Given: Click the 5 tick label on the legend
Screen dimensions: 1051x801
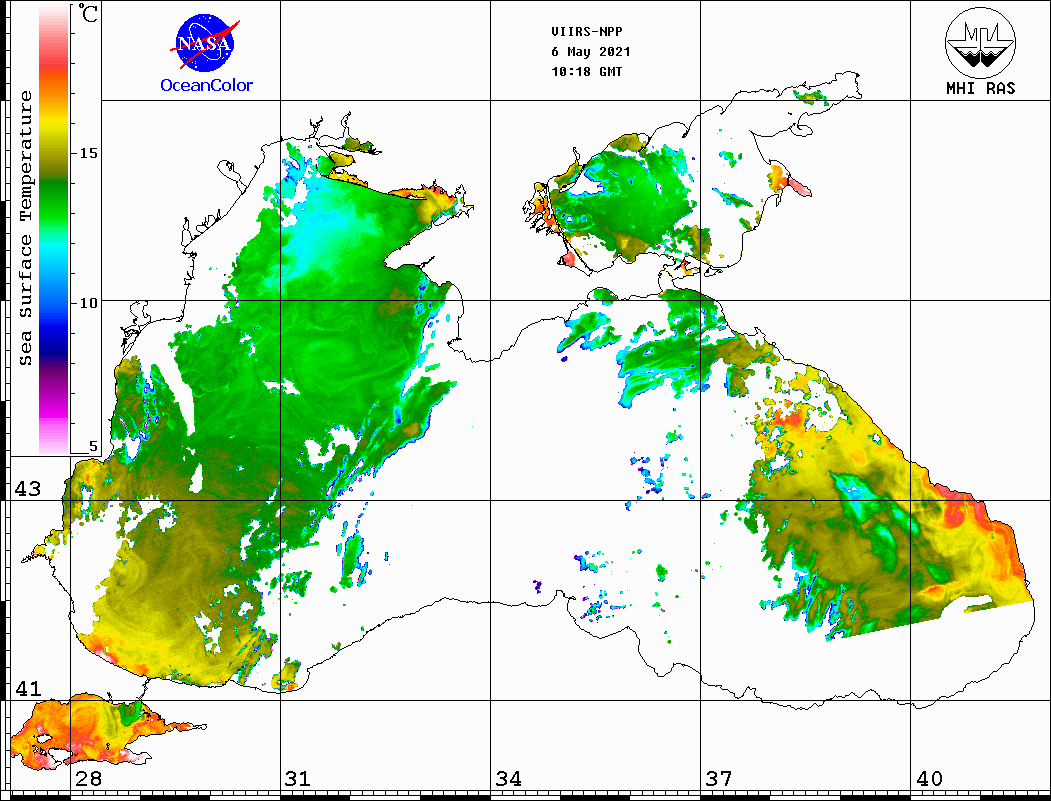Looking at the screenshot, I should coord(93,446).
